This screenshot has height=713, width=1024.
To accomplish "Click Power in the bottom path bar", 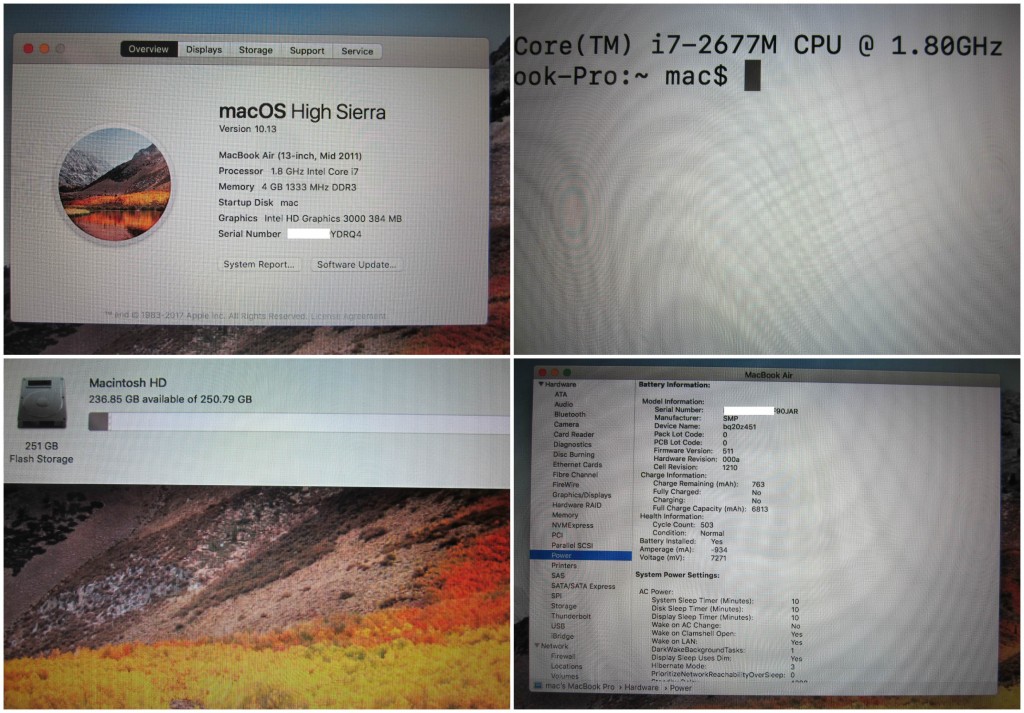I will [680, 688].
